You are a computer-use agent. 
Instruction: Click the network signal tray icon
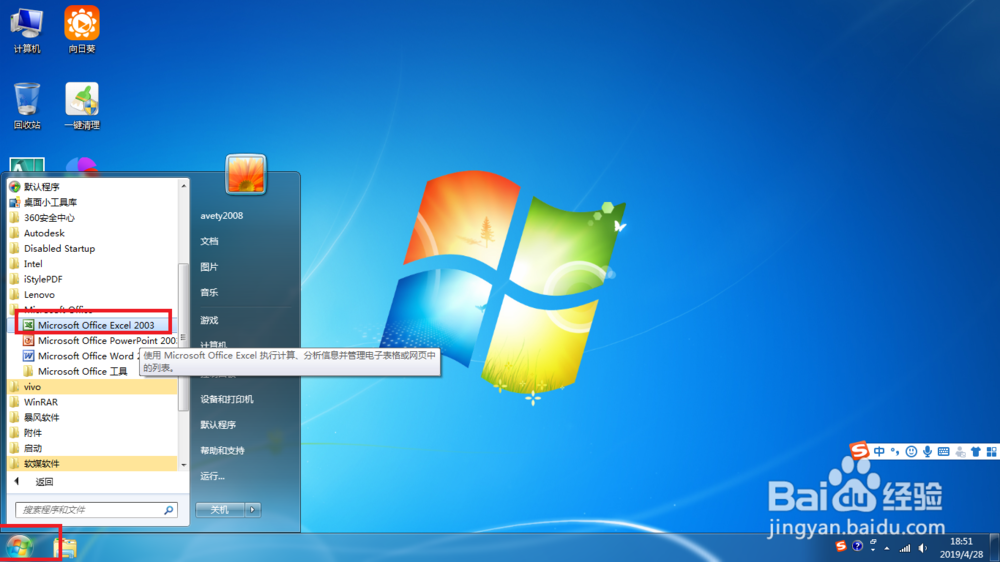tap(905, 548)
